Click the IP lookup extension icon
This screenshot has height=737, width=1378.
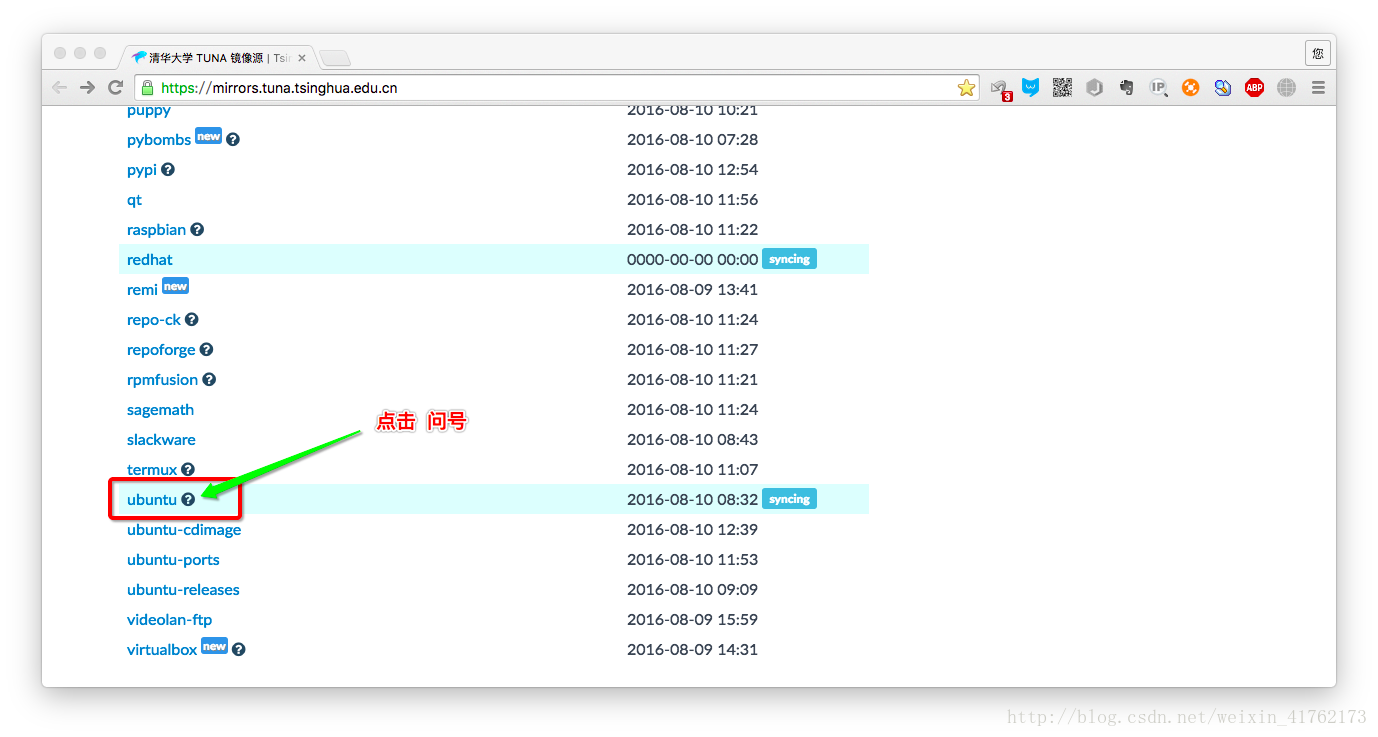tap(1158, 88)
